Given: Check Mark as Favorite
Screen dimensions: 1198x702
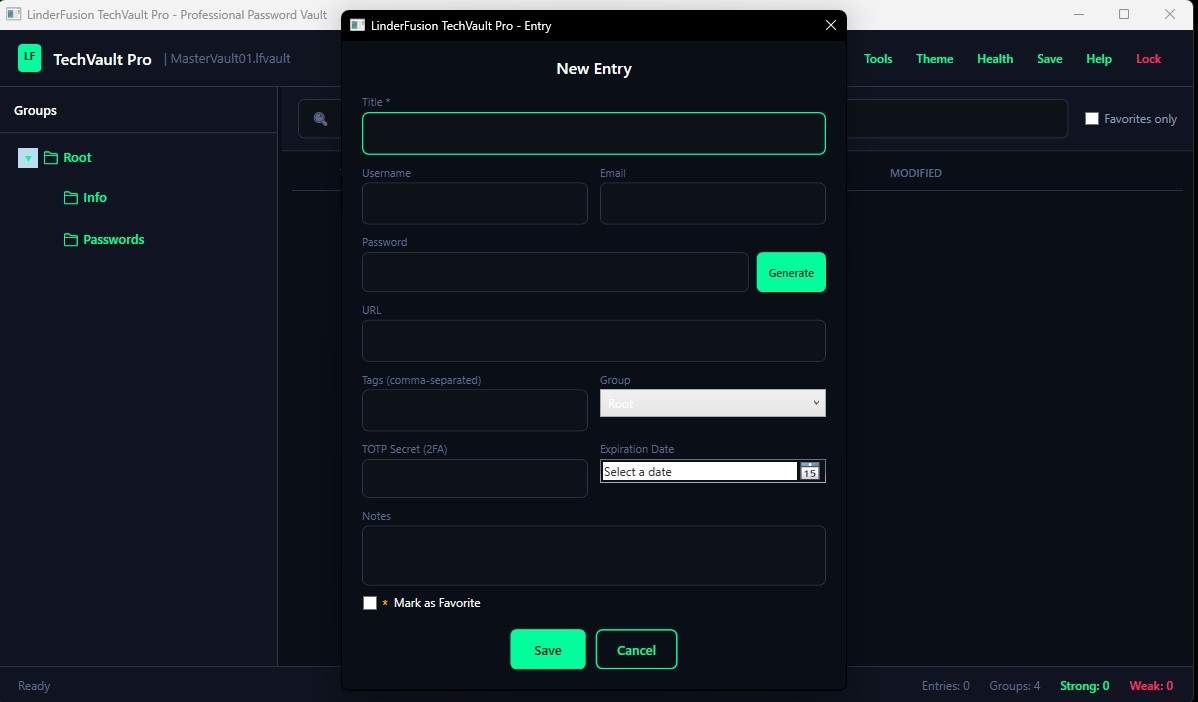Looking at the screenshot, I should (370, 603).
